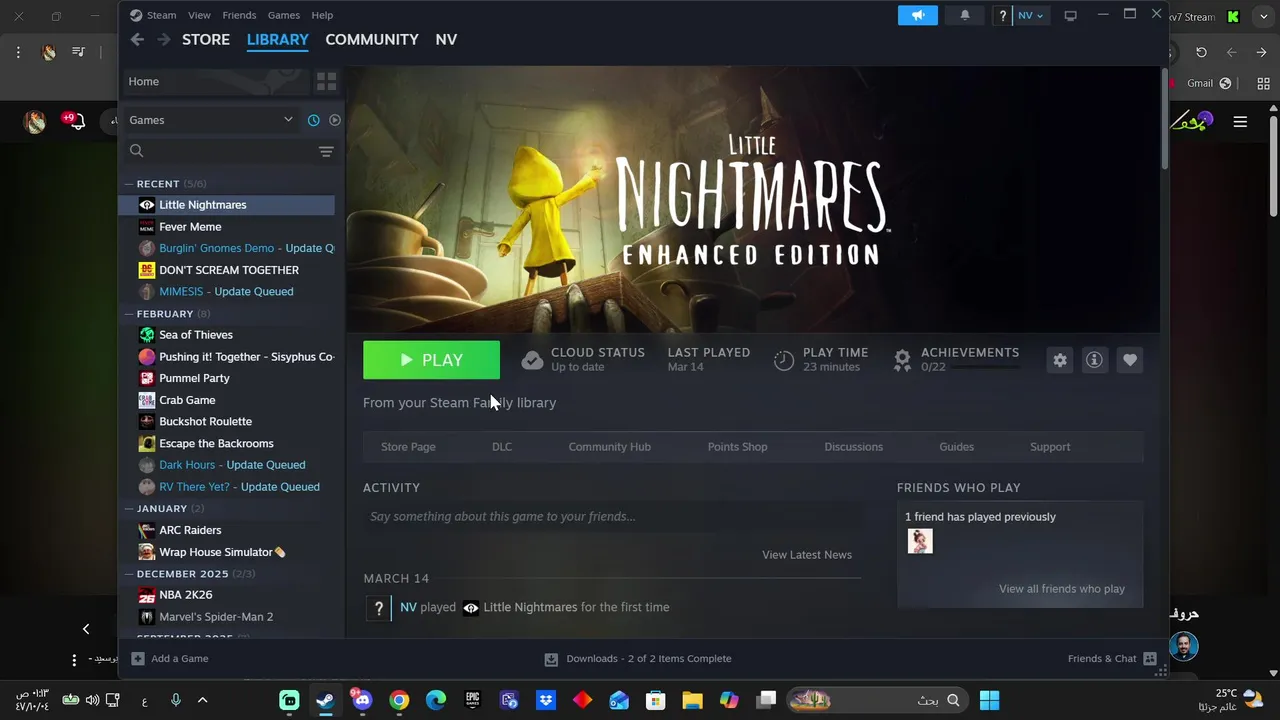Open Epic Games Launcher from taskbar
Image resolution: width=1280 pixels, height=720 pixels.
(x=473, y=700)
